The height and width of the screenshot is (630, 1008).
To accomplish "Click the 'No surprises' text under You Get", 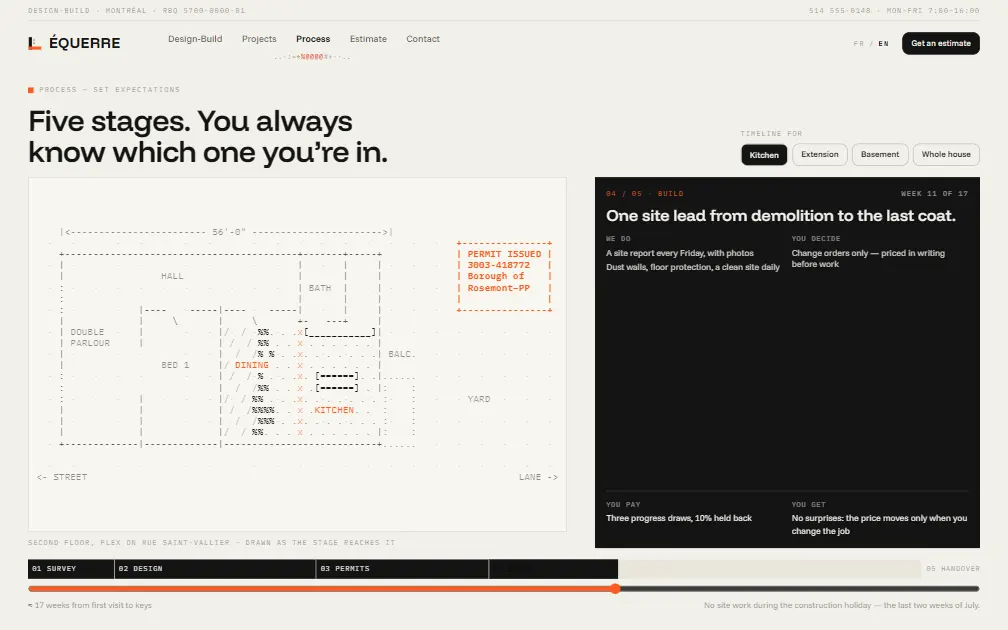I will [879, 525].
